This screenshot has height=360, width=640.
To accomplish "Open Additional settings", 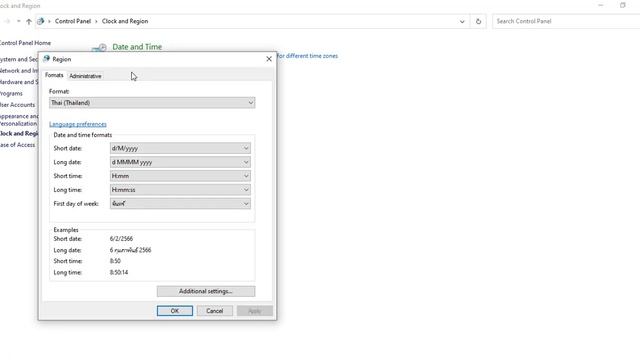I will click(206, 291).
